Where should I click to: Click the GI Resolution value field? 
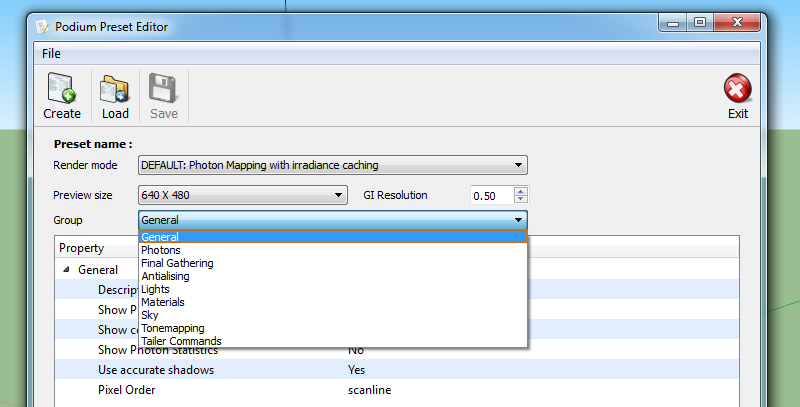(x=492, y=195)
